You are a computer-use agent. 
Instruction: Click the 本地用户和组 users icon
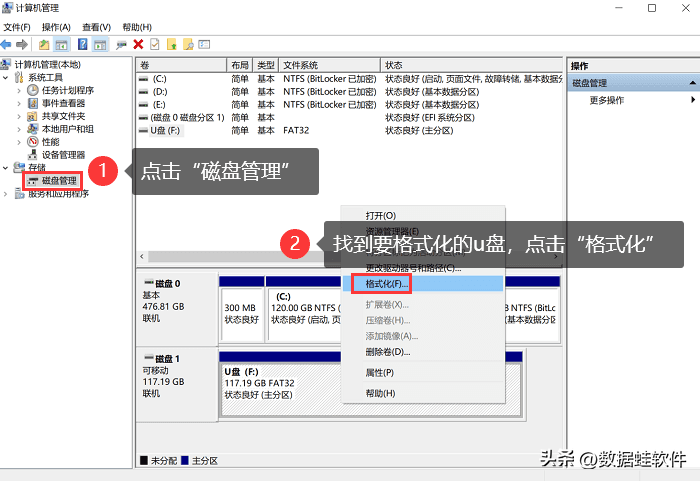click(x=32, y=129)
